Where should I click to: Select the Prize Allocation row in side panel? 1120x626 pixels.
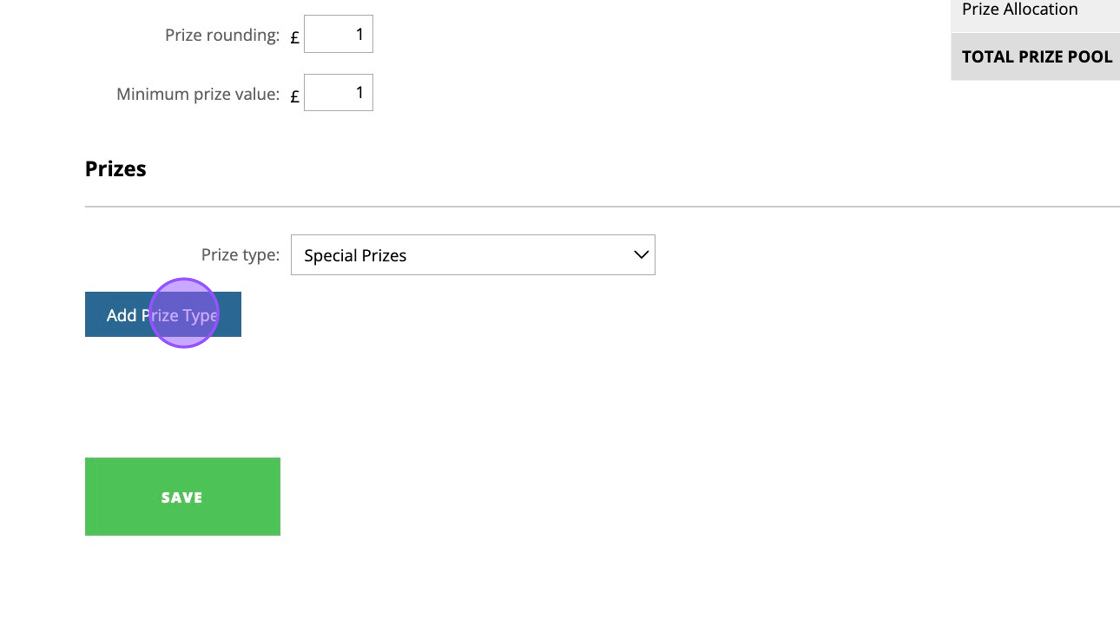coord(1035,11)
